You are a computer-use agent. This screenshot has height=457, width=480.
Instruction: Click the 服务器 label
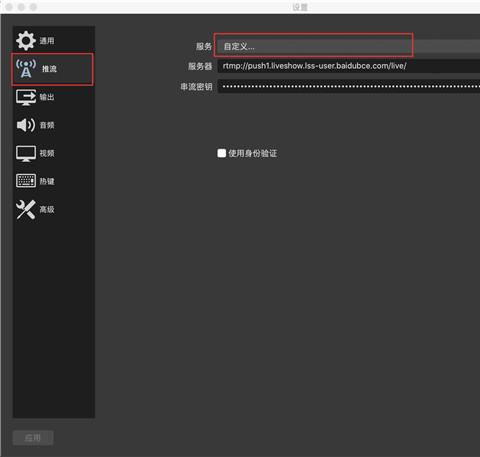pos(200,66)
